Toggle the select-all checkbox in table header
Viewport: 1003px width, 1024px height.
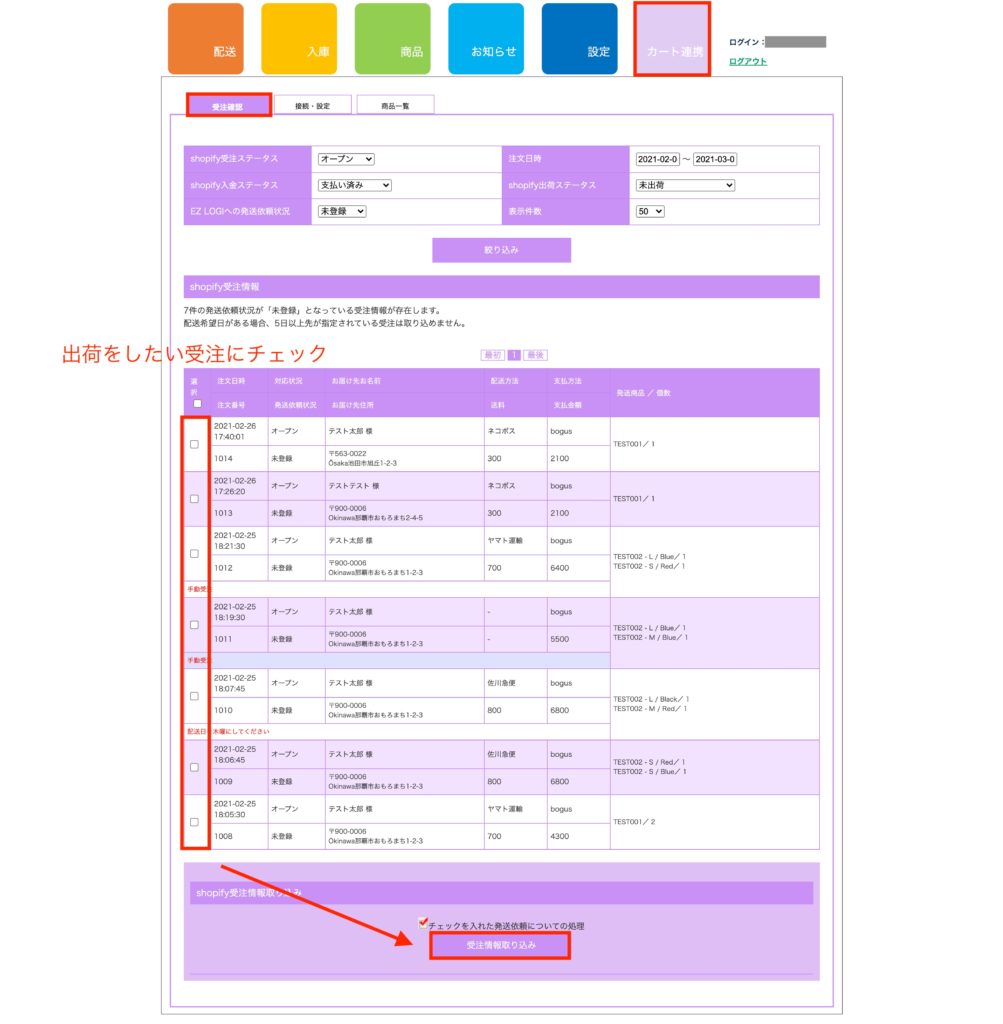(197, 404)
